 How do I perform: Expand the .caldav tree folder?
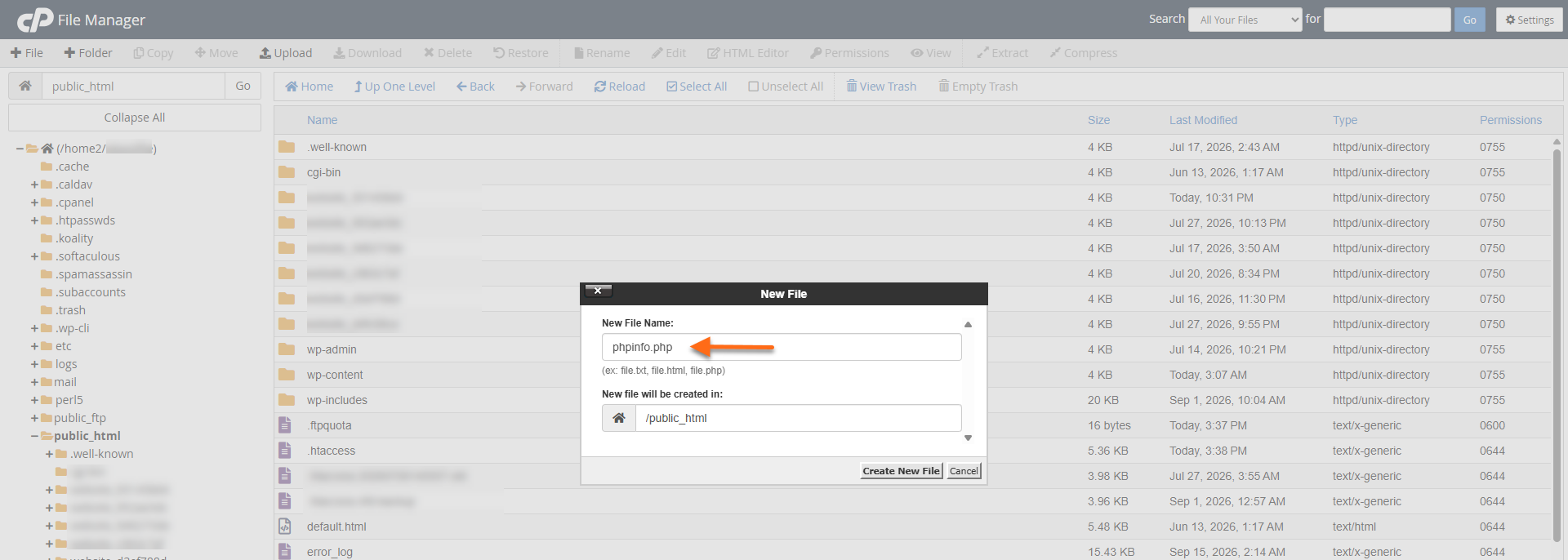pyautogui.click(x=34, y=184)
